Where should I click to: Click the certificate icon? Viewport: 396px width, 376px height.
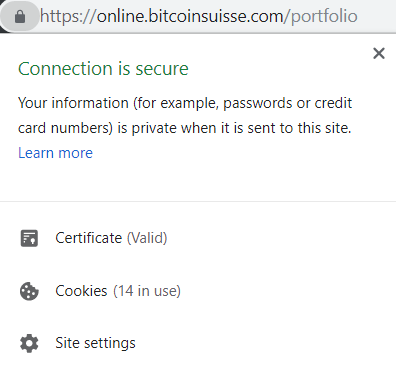click(29, 238)
